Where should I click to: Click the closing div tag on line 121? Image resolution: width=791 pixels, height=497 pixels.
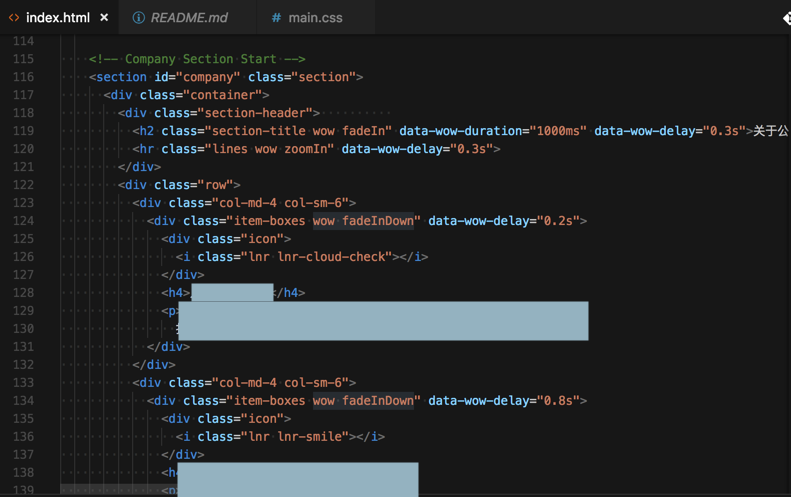139,167
